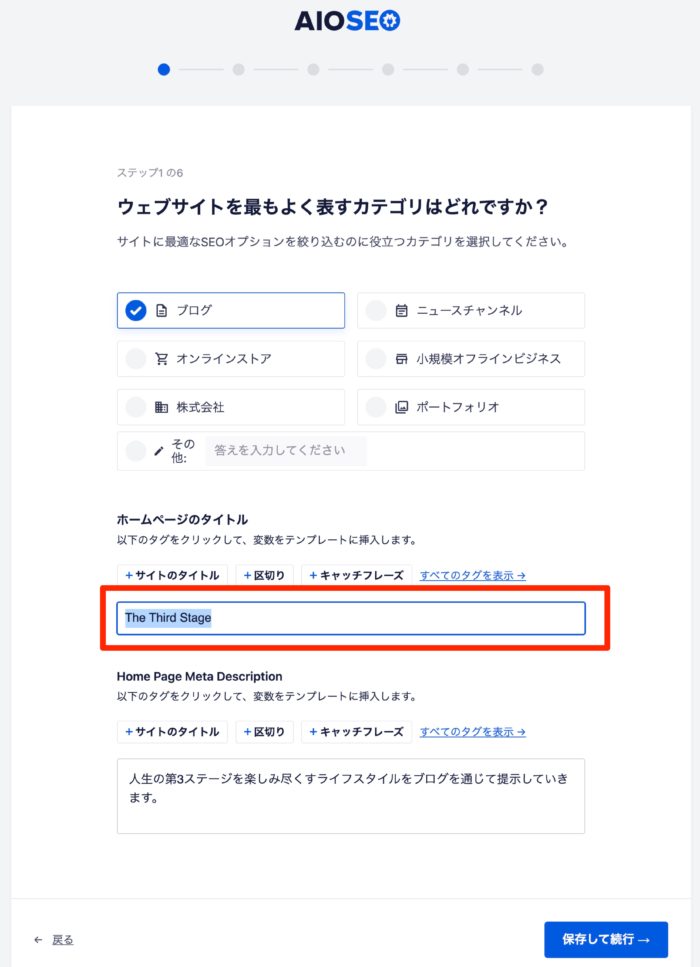700x967 pixels.
Task: Click the building icon beside 株式会社
Action: coord(161,407)
